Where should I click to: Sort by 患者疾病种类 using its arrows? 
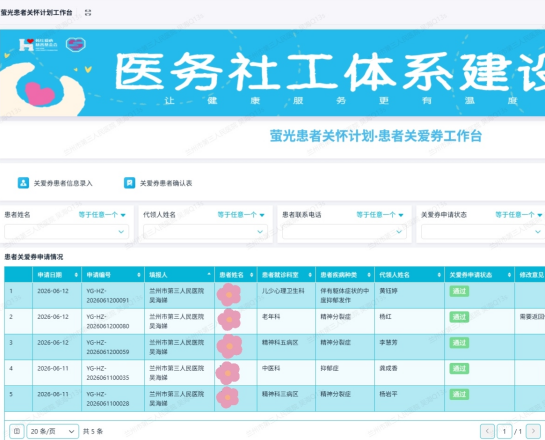(x=369, y=275)
